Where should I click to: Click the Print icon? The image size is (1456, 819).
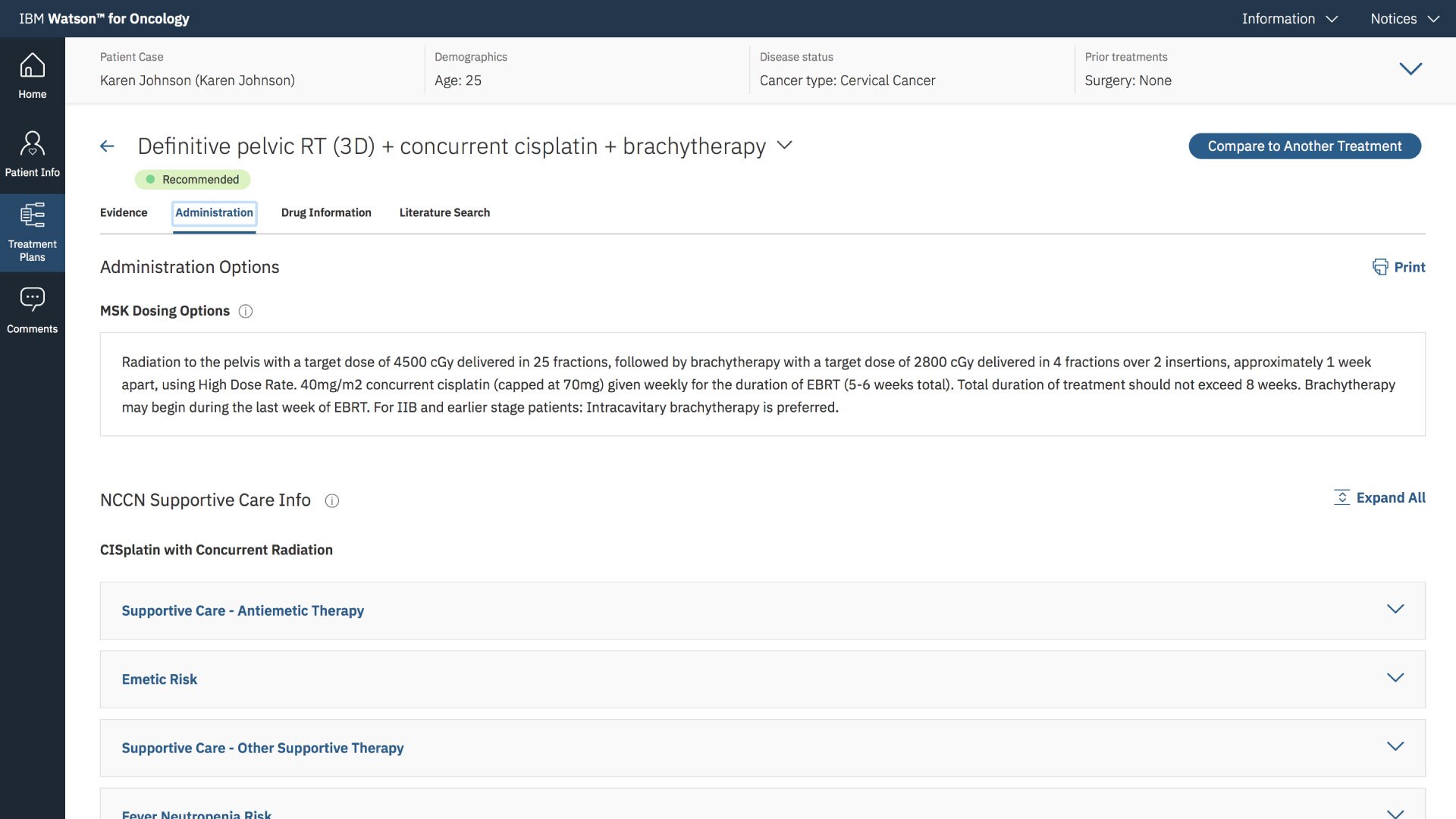pyautogui.click(x=1379, y=267)
